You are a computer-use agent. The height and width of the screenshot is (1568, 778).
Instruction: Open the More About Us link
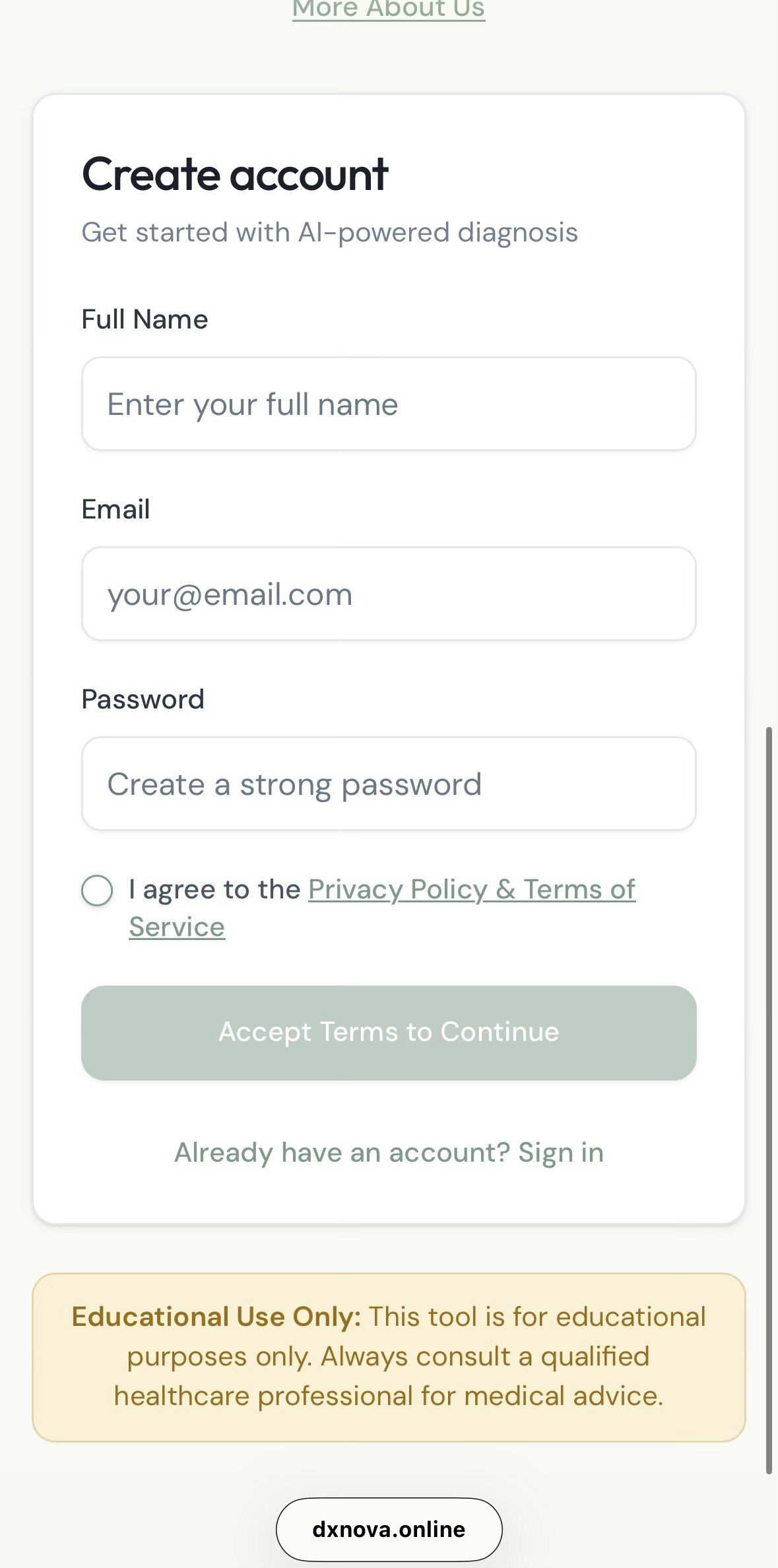point(389,10)
